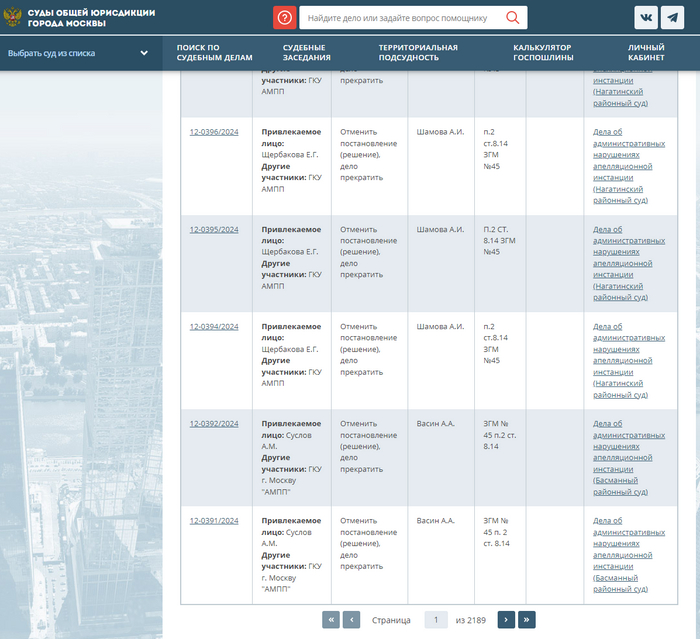
Task: Go to the next page arrow
Action: coord(506,620)
